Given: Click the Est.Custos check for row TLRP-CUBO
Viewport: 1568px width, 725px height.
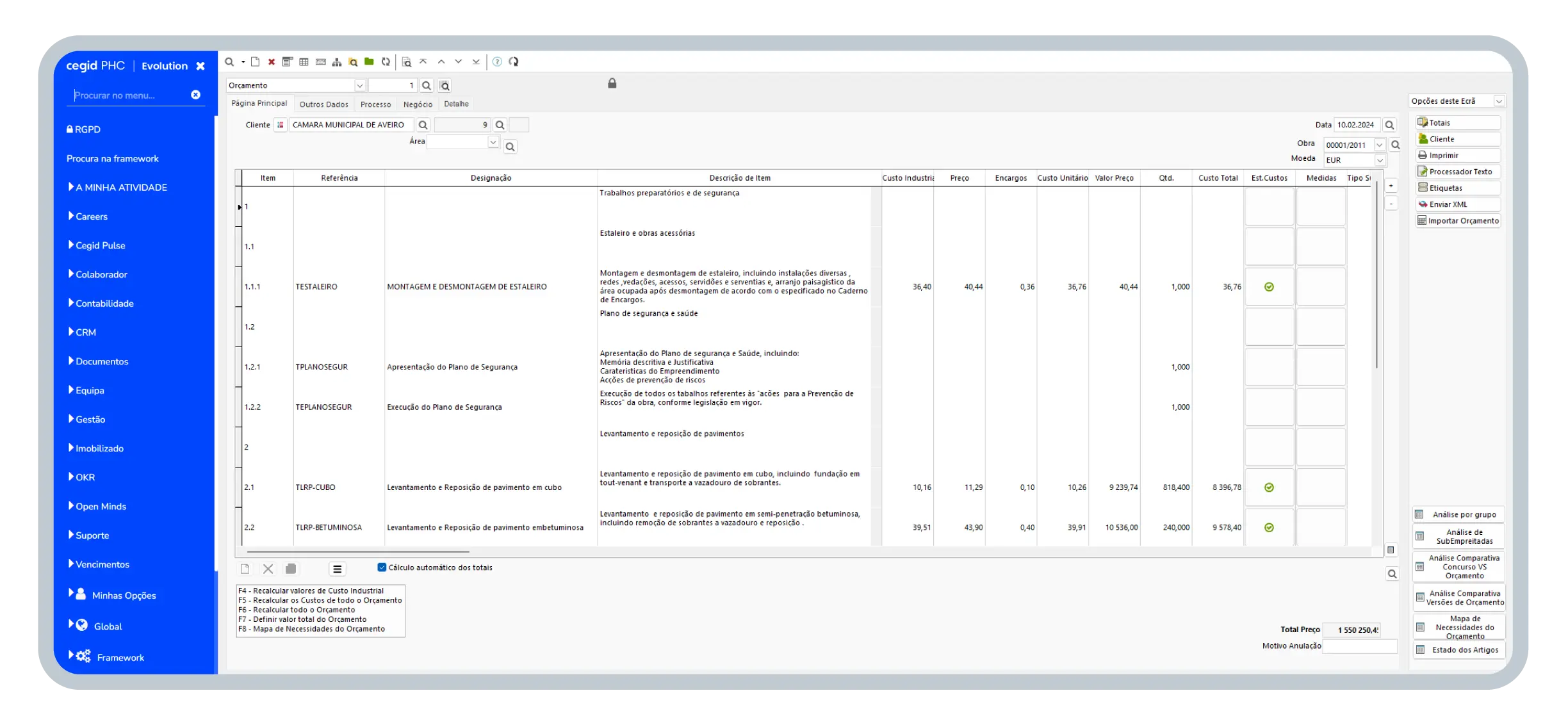Looking at the screenshot, I should coord(1269,487).
